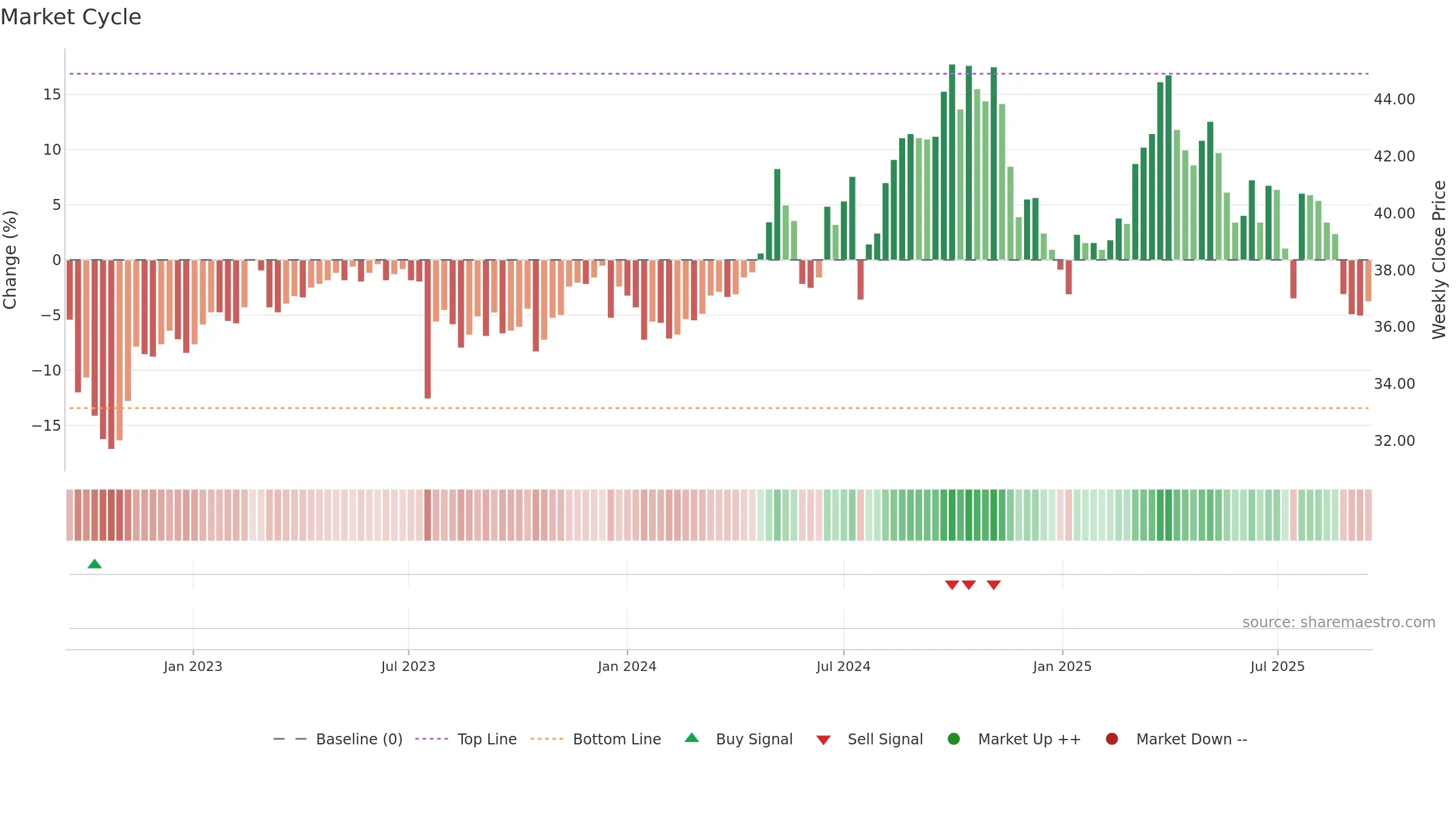Click the green circle icon in legend
The height and width of the screenshot is (819, 1456).
[954, 739]
